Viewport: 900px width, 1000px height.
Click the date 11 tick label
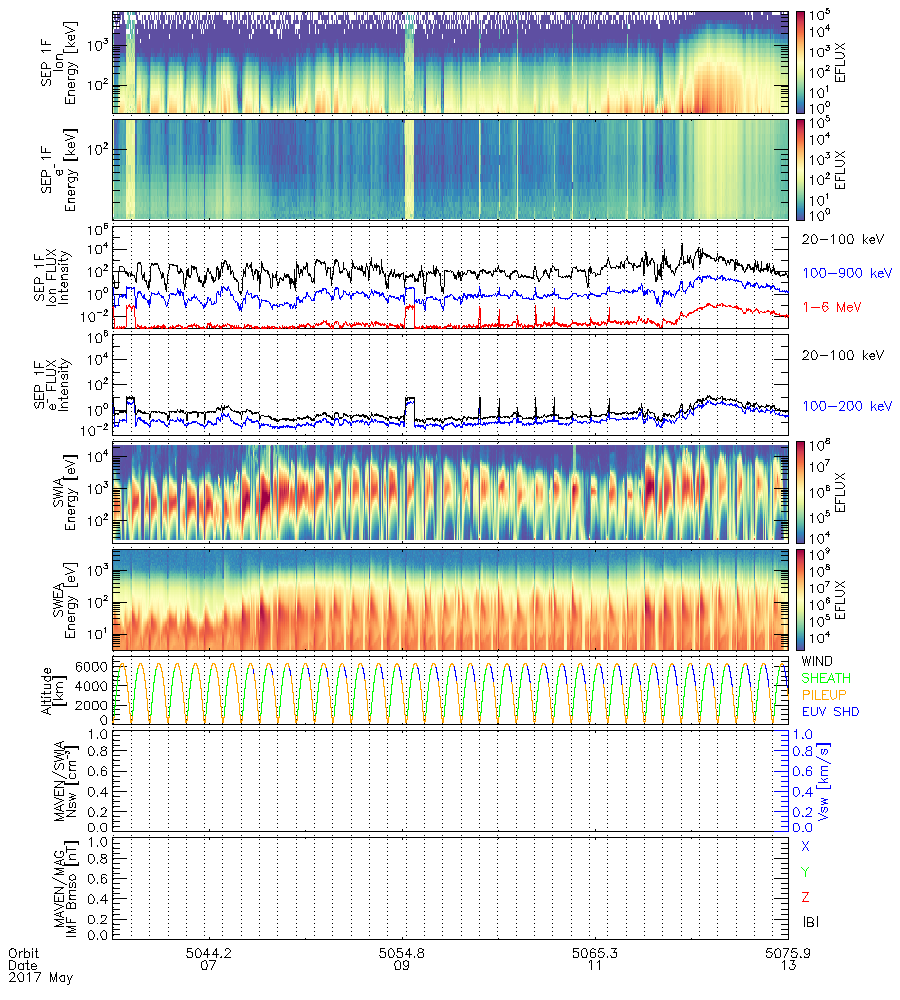[595, 967]
